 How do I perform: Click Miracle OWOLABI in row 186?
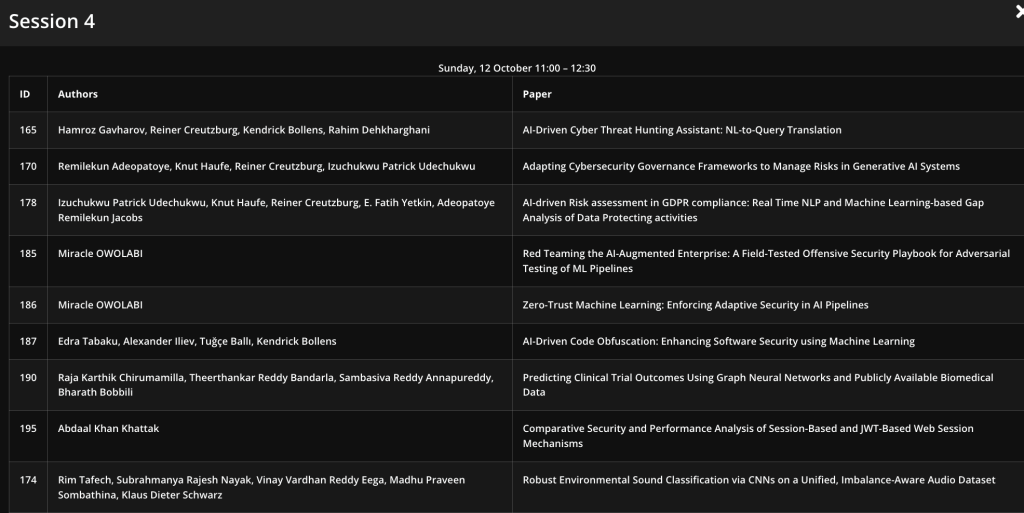click(x=100, y=305)
